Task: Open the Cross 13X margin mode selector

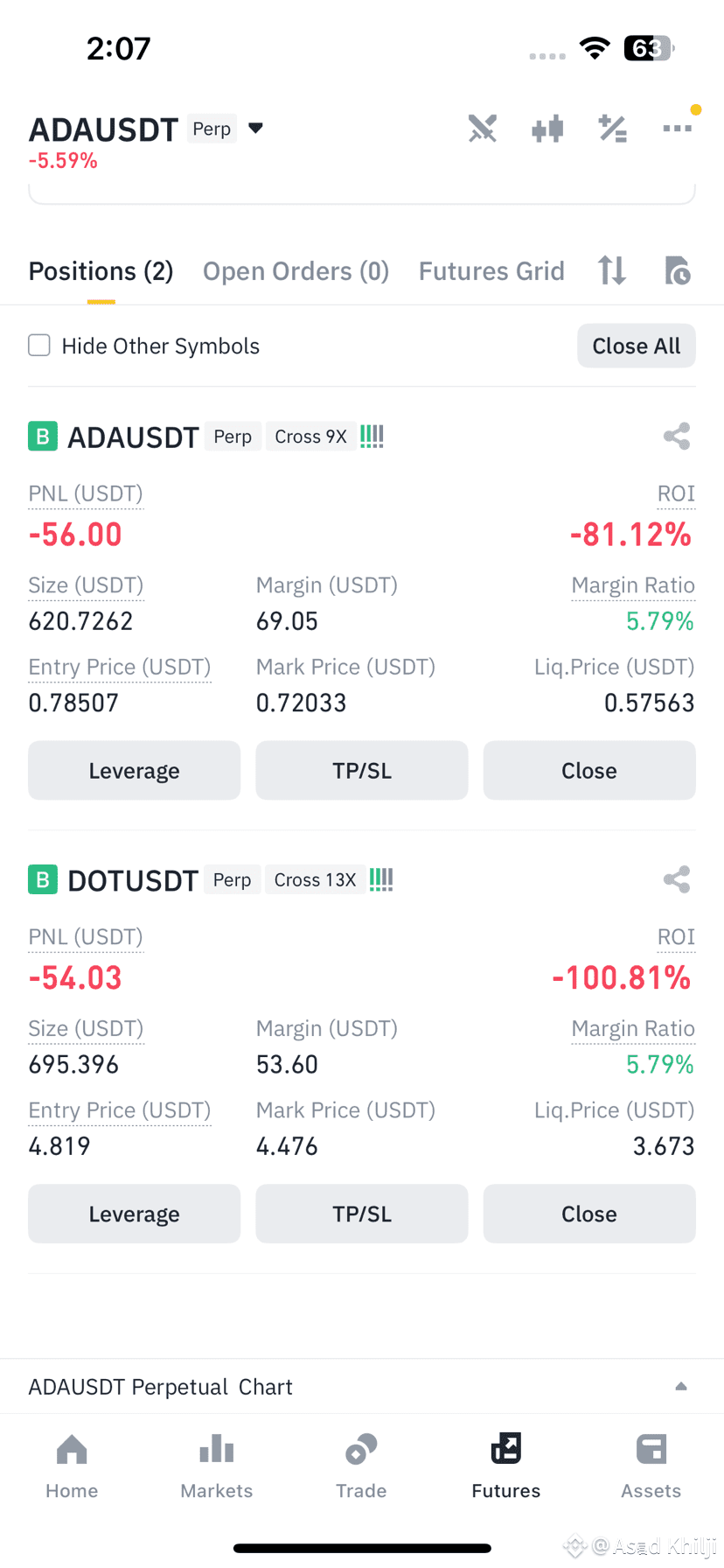Action: point(315,879)
